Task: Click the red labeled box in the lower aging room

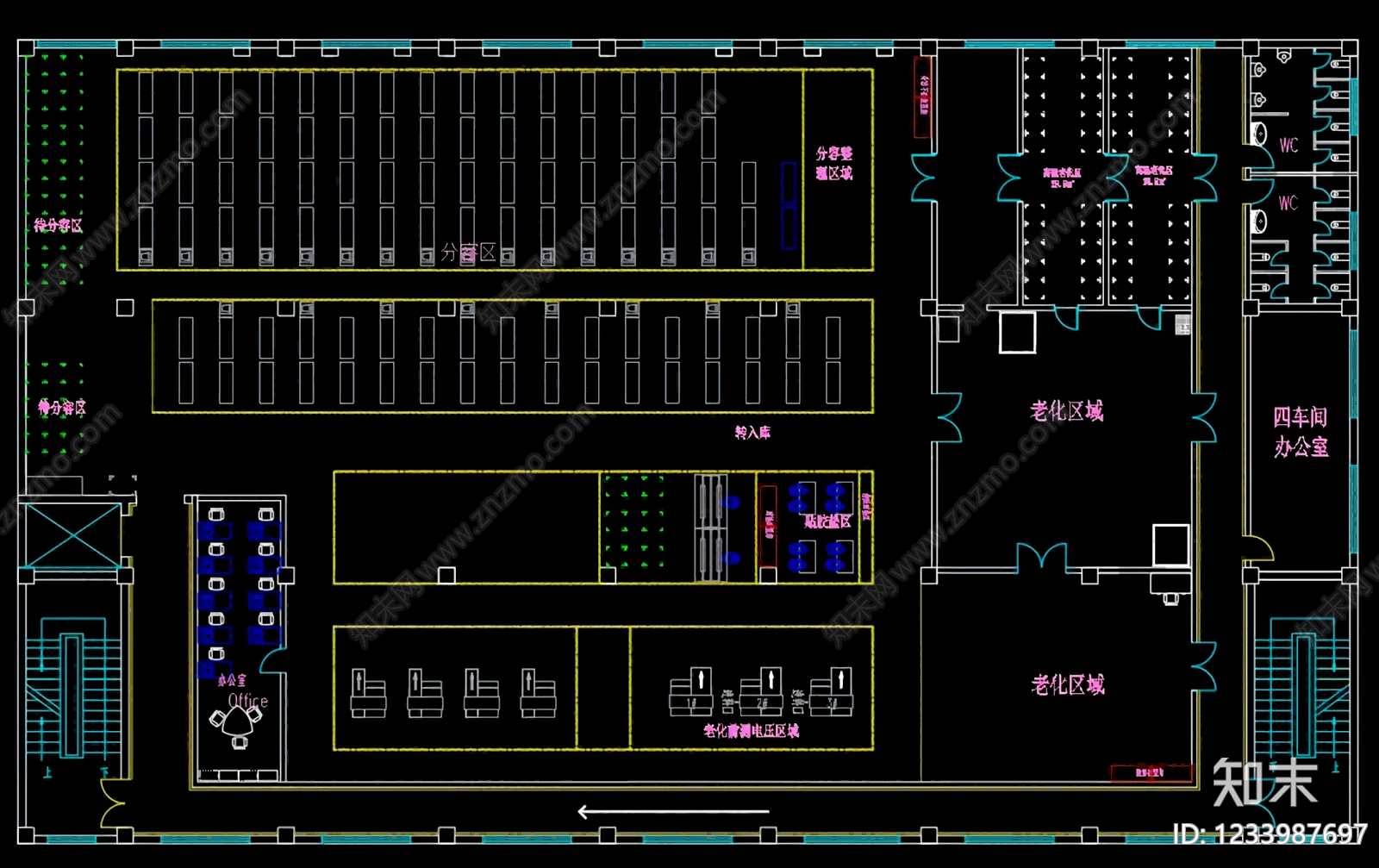Action: click(x=1151, y=772)
